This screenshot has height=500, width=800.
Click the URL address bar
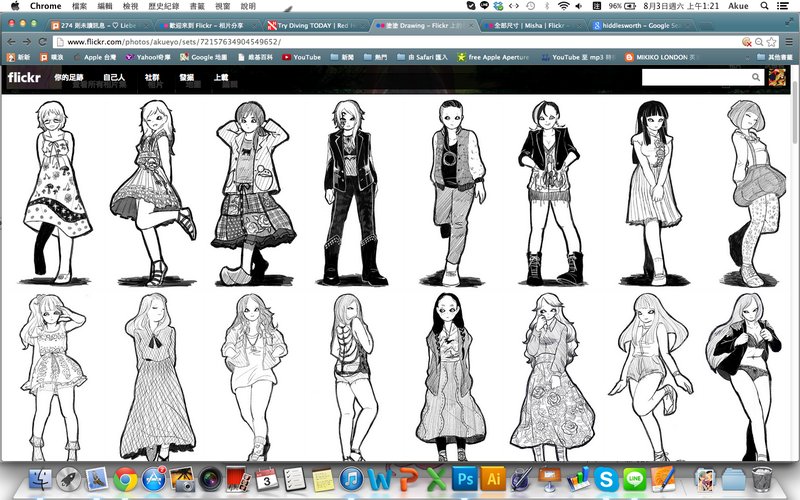(x=396, y=42)
